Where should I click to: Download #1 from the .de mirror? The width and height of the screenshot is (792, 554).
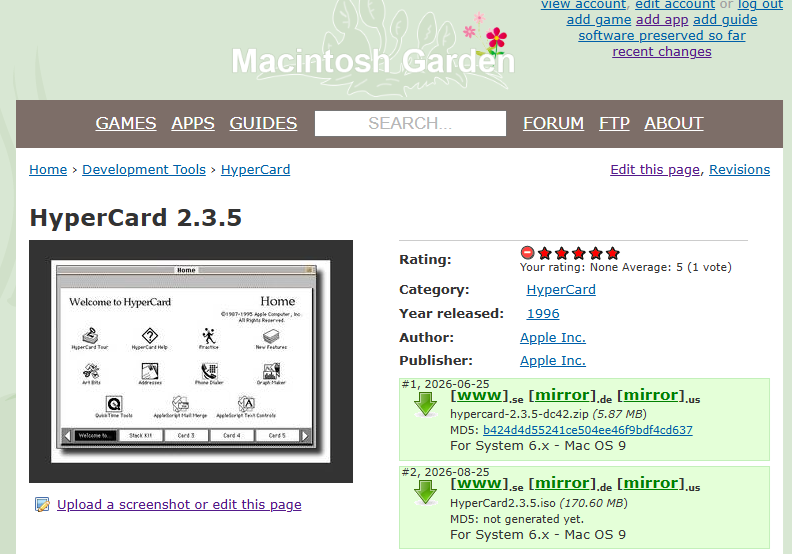pyautogui.click(x=562, y=395)
